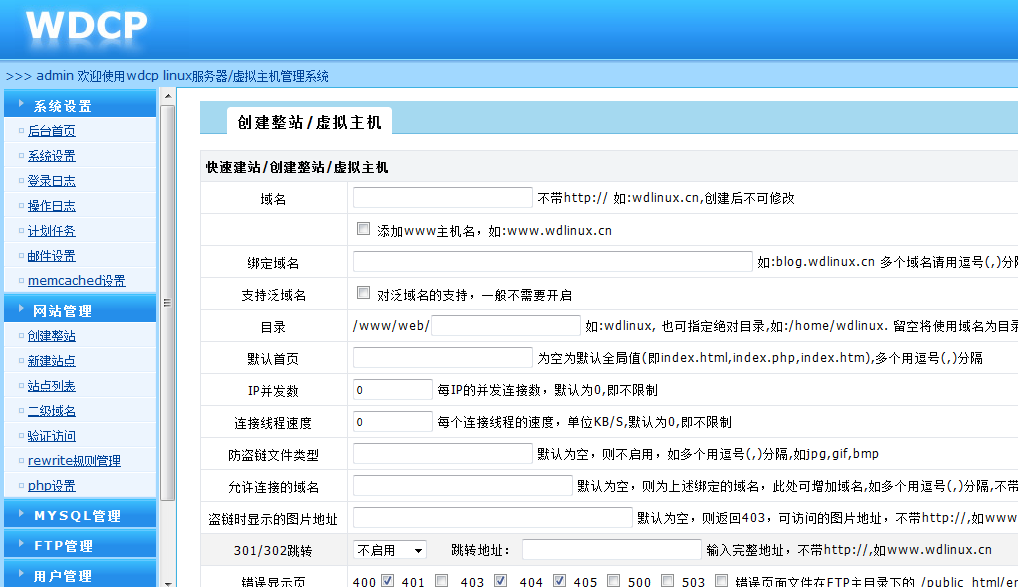This screenshot has height=587, width=1018.
Task: Click the admin welcome message text
Action: tap(182, 76)
